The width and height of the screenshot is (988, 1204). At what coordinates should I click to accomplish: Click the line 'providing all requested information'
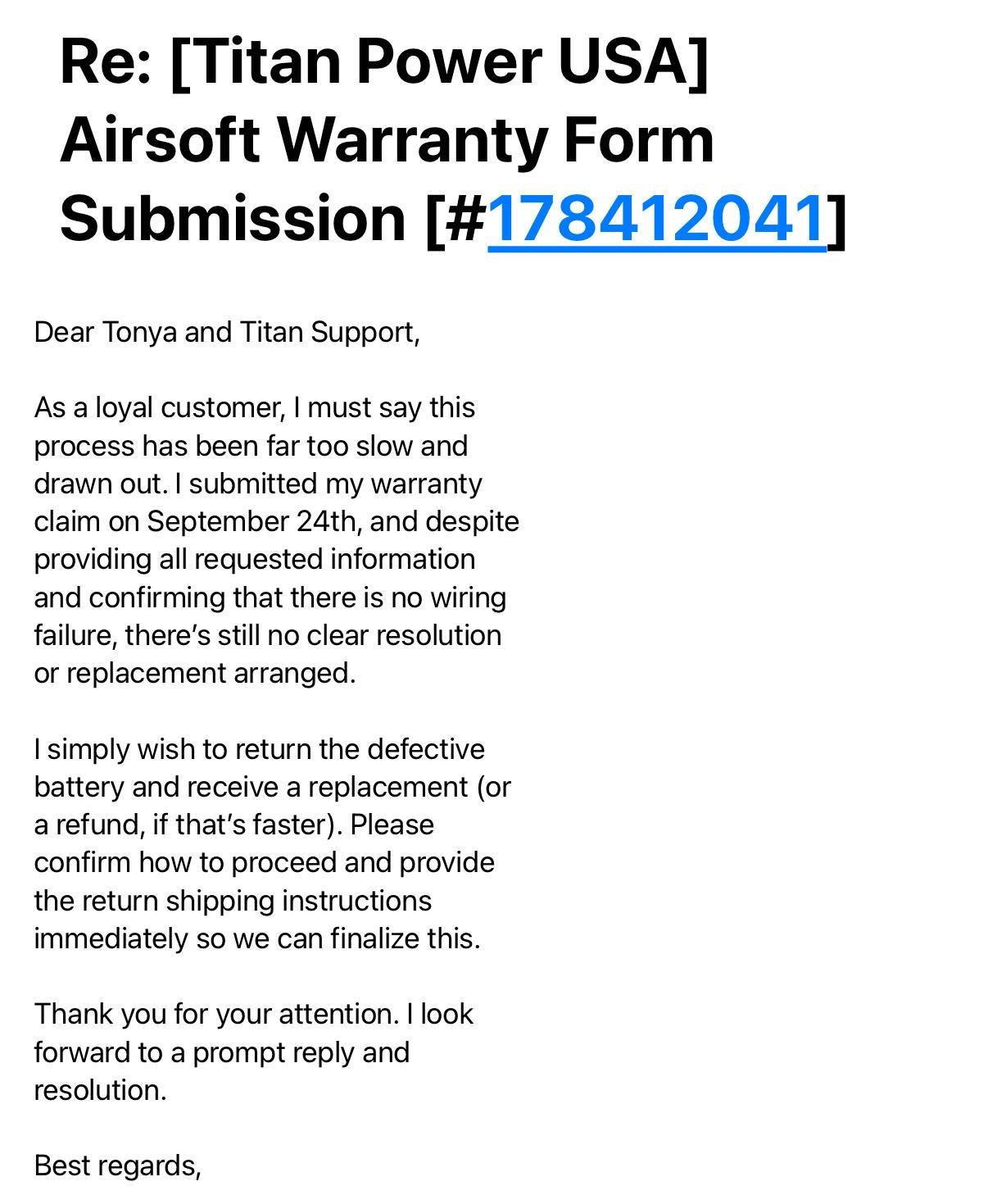coord(254,559)
